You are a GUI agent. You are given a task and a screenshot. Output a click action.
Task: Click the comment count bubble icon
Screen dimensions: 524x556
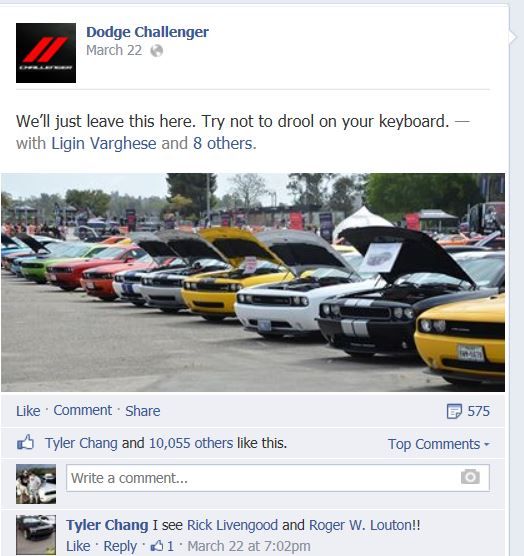(454, 411)
